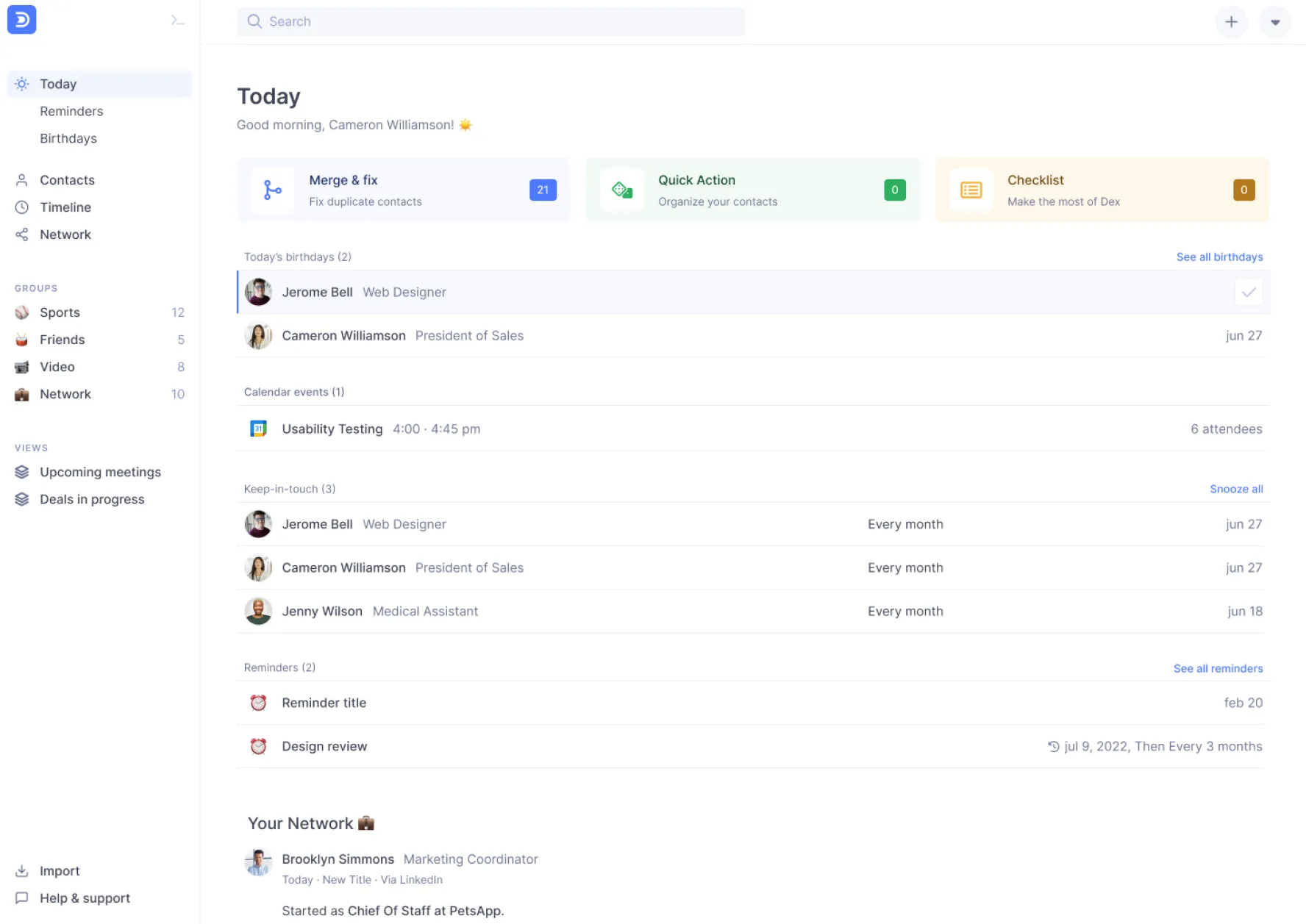The image size is (1306, 924).
Task: Click inside the Search field
Action: (490, 21)
